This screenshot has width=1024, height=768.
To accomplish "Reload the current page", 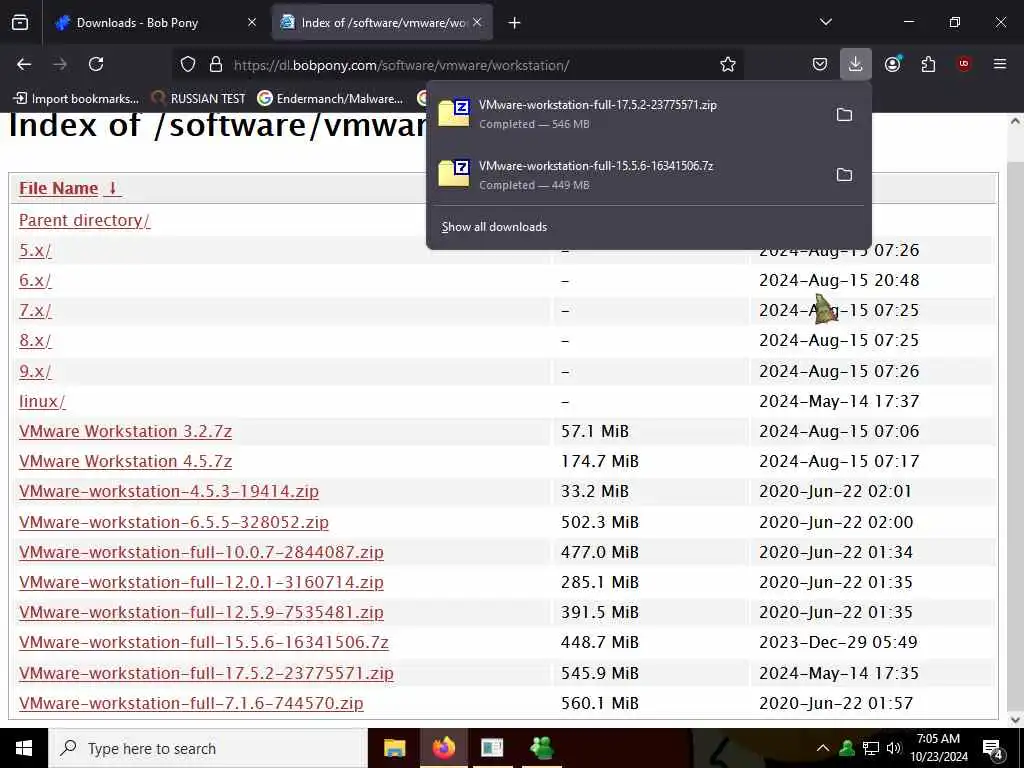I will pos(96,64).
